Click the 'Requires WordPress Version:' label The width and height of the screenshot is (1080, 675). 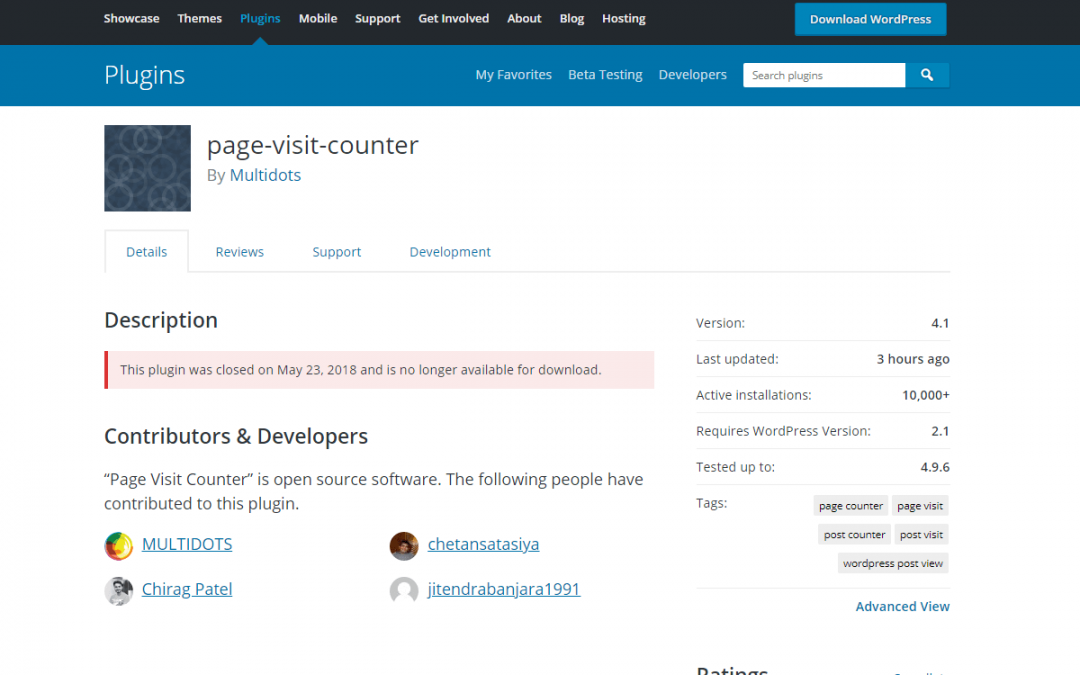[x=783, y=431]
